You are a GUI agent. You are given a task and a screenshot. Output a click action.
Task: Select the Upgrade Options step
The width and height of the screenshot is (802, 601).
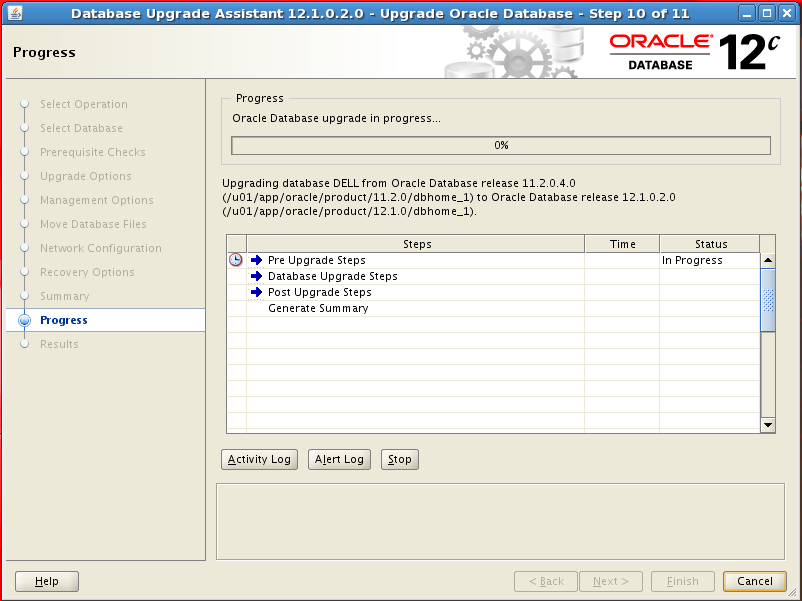(86, 176)
